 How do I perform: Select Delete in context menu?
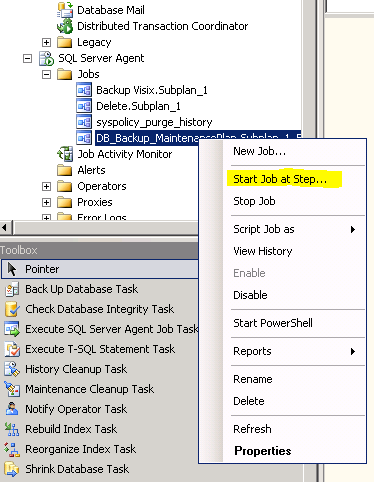(x=249, y=401)
